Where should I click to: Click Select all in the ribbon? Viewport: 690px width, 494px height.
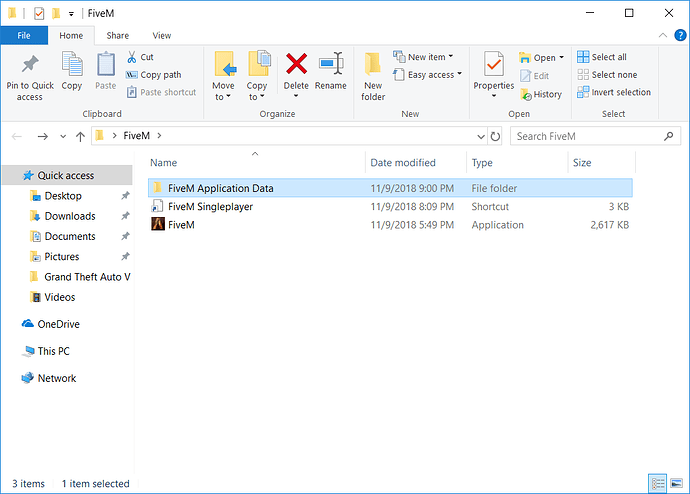click(x=601, y=57)
